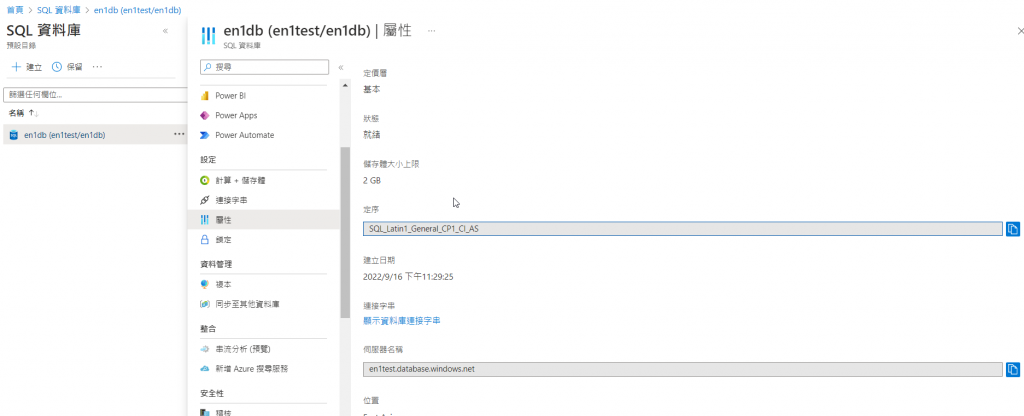Click en1db (en1test/en1db) breadcrumb
Screen dimensions: 1024x416
[138, 10]
